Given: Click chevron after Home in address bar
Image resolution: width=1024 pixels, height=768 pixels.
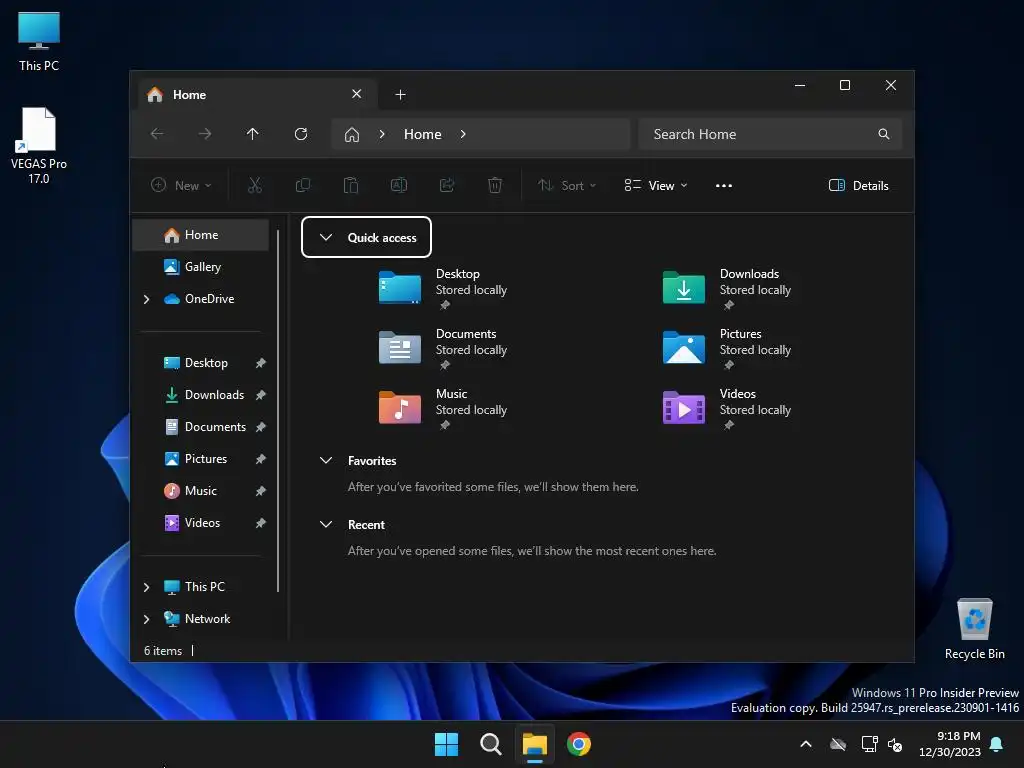Looking at the screenshot, I should [463, 134].
